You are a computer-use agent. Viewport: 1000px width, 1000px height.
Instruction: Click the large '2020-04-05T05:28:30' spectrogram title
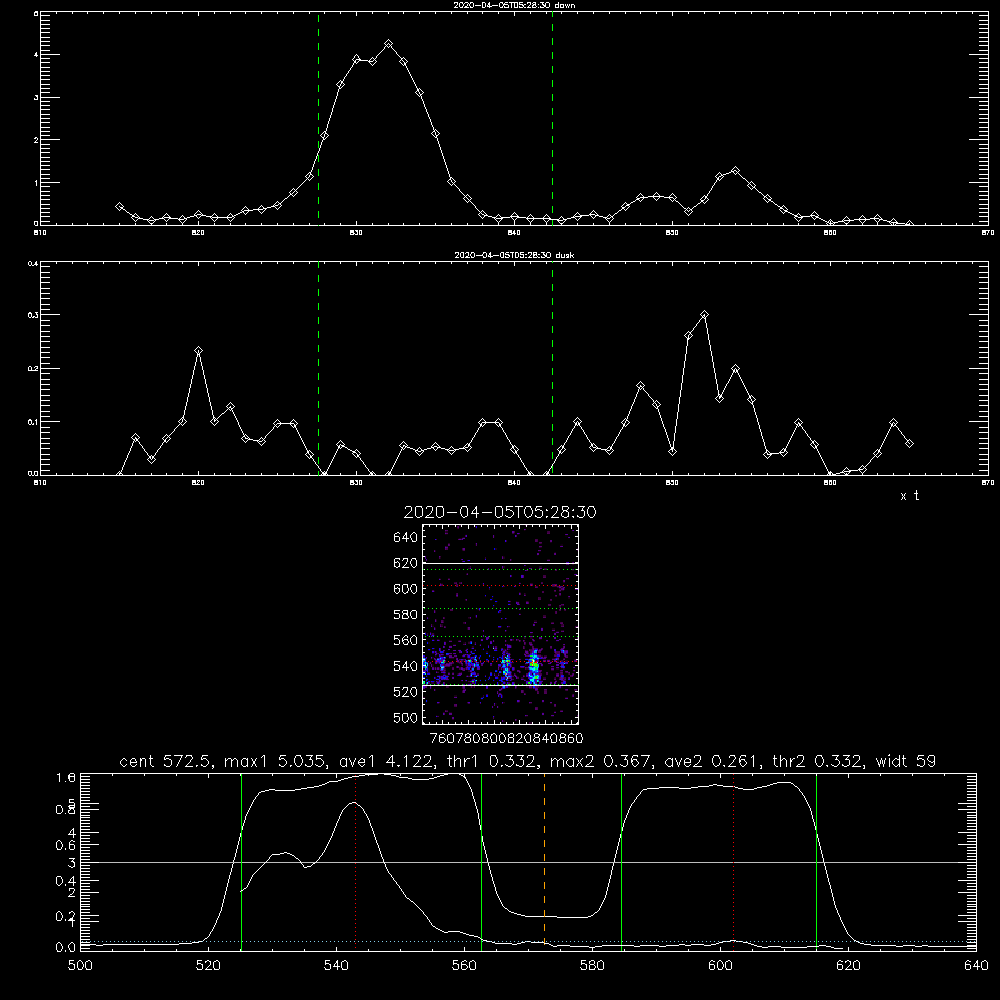(500, 512)
